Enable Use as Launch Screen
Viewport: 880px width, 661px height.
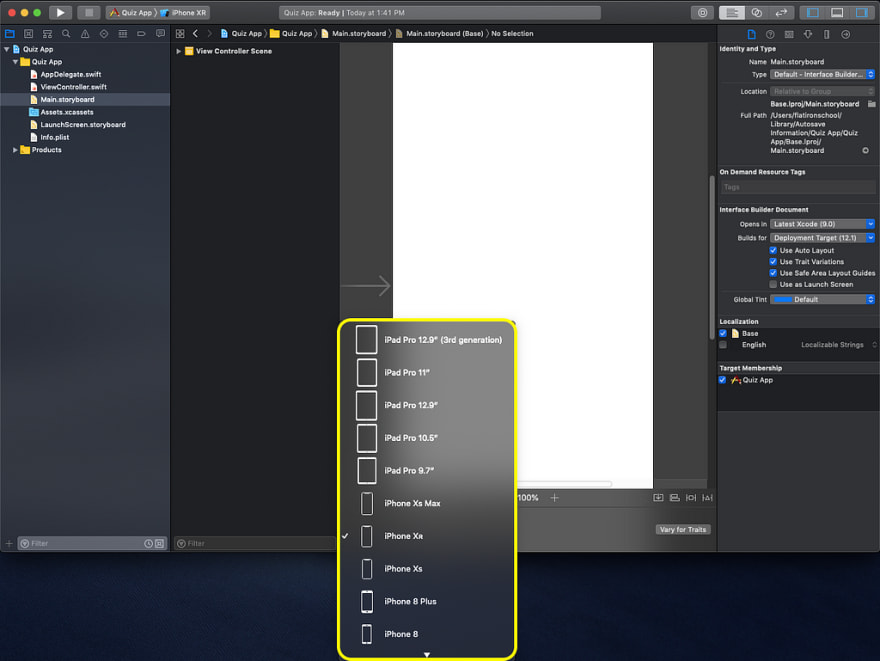coord(773,284)
